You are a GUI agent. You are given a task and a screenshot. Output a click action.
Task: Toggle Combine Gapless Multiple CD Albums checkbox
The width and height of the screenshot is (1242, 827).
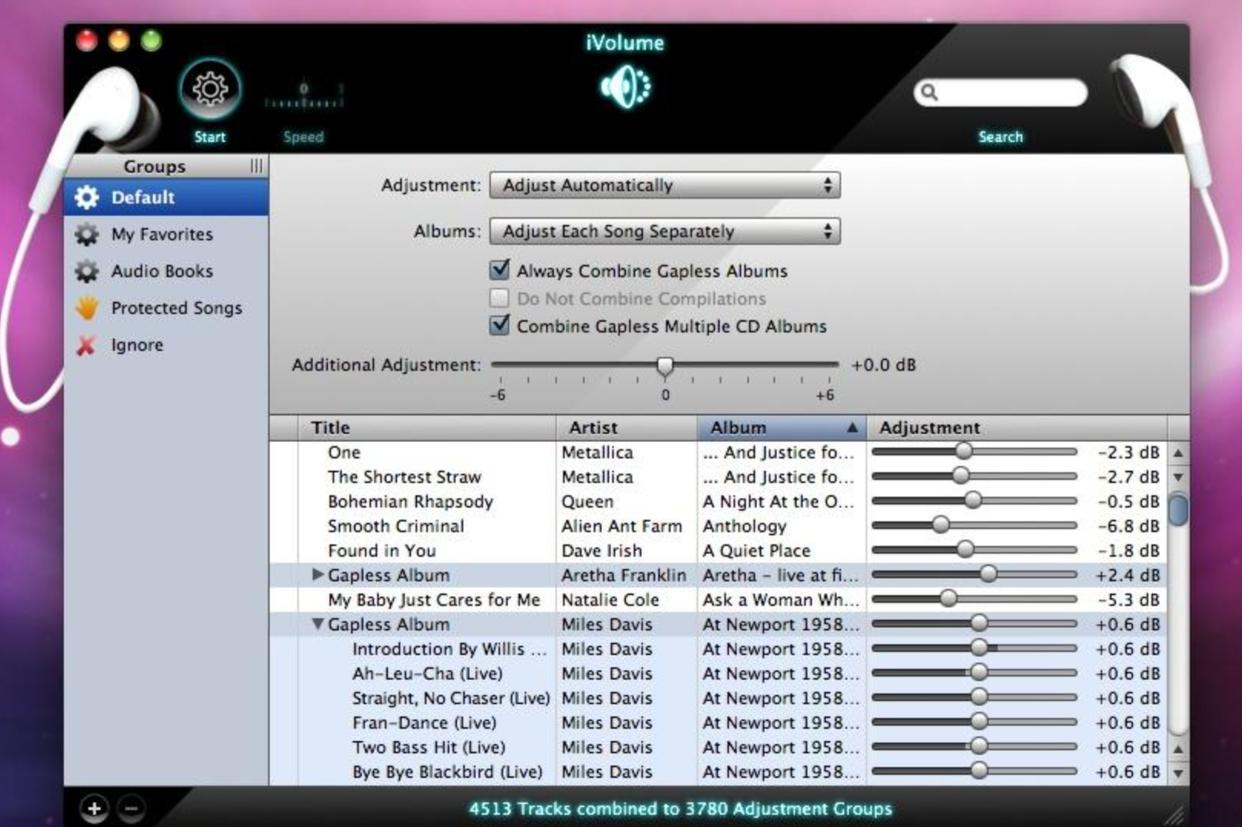pyautogui.click(x=500, y=326)
